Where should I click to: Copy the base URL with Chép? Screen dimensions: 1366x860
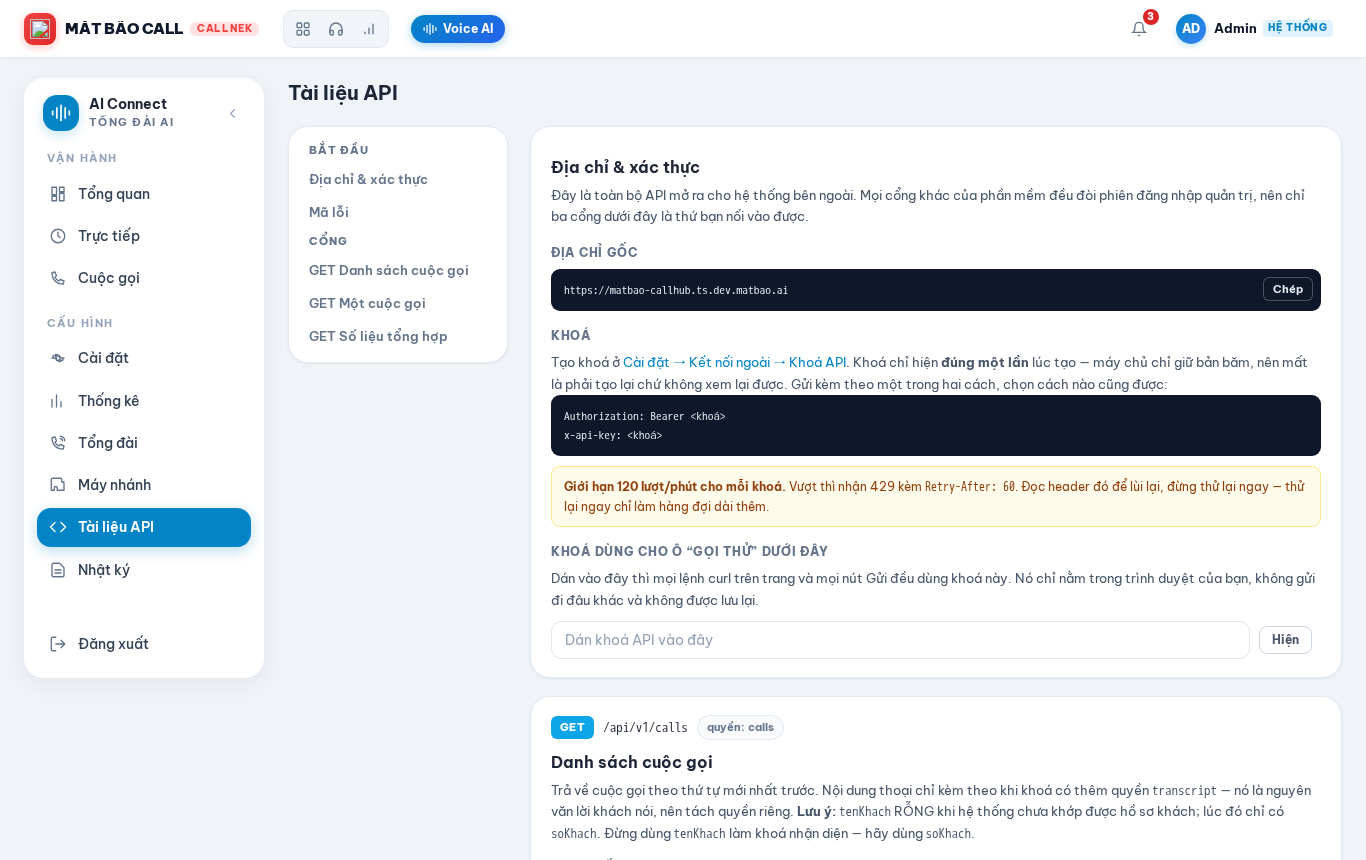click(1288, 289)
